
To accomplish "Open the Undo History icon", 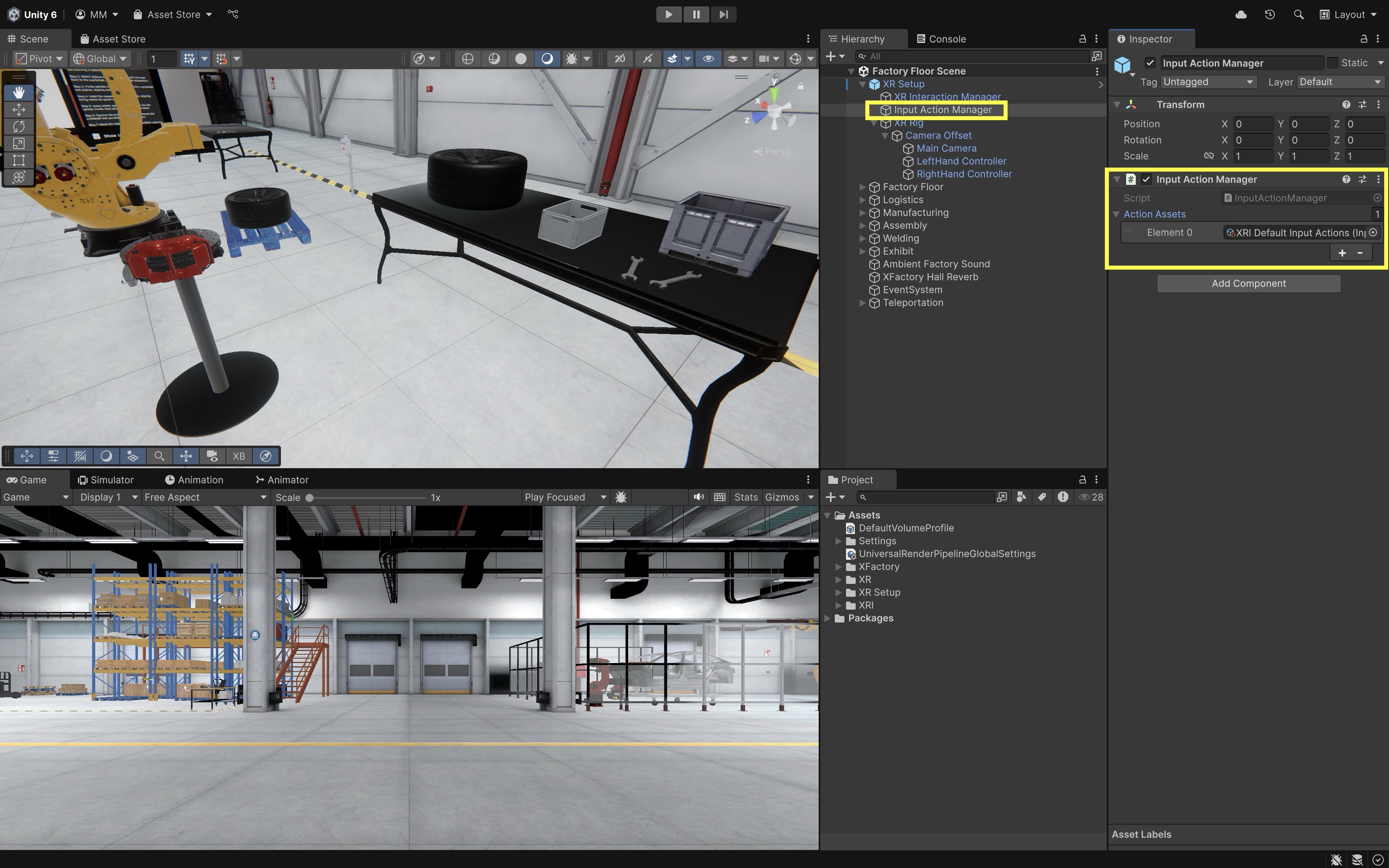I will pyautogui.click(x=1270, y=14).
